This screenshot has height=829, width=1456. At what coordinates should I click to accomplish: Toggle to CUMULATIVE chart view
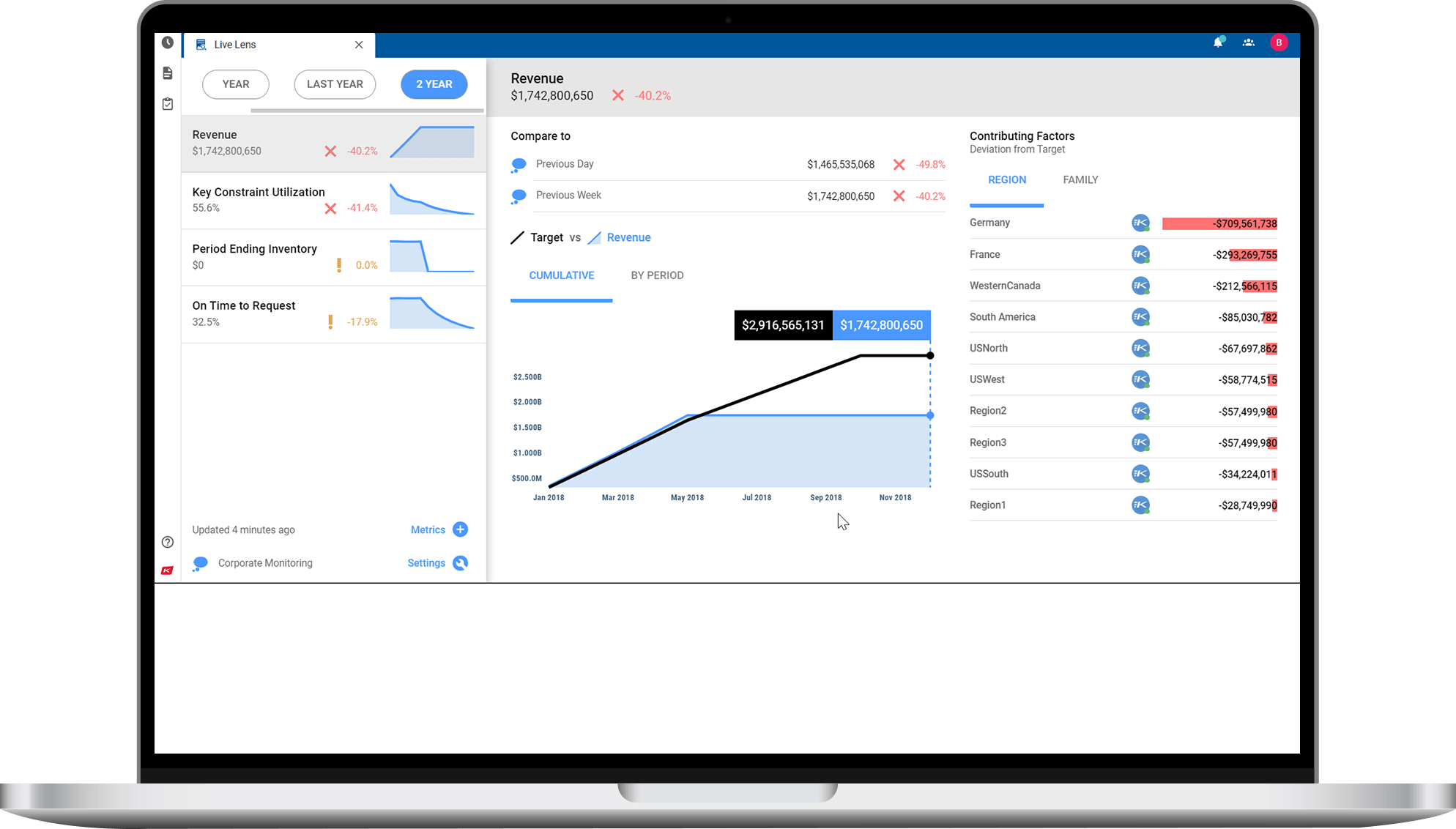click(561, 275)
